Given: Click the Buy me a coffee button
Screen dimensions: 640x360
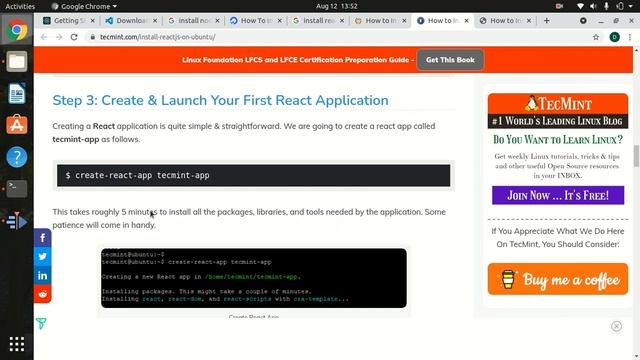Looking at the screenshot, I should coord(558,279).
